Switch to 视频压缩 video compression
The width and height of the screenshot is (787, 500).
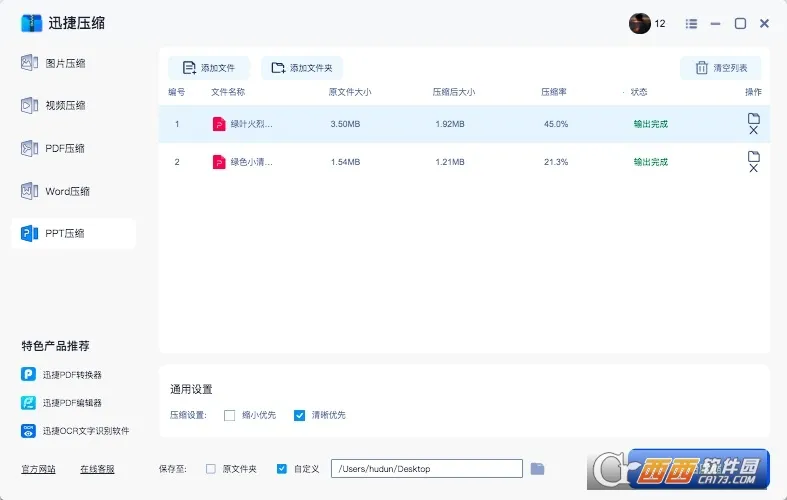click(x=64, y=105)
